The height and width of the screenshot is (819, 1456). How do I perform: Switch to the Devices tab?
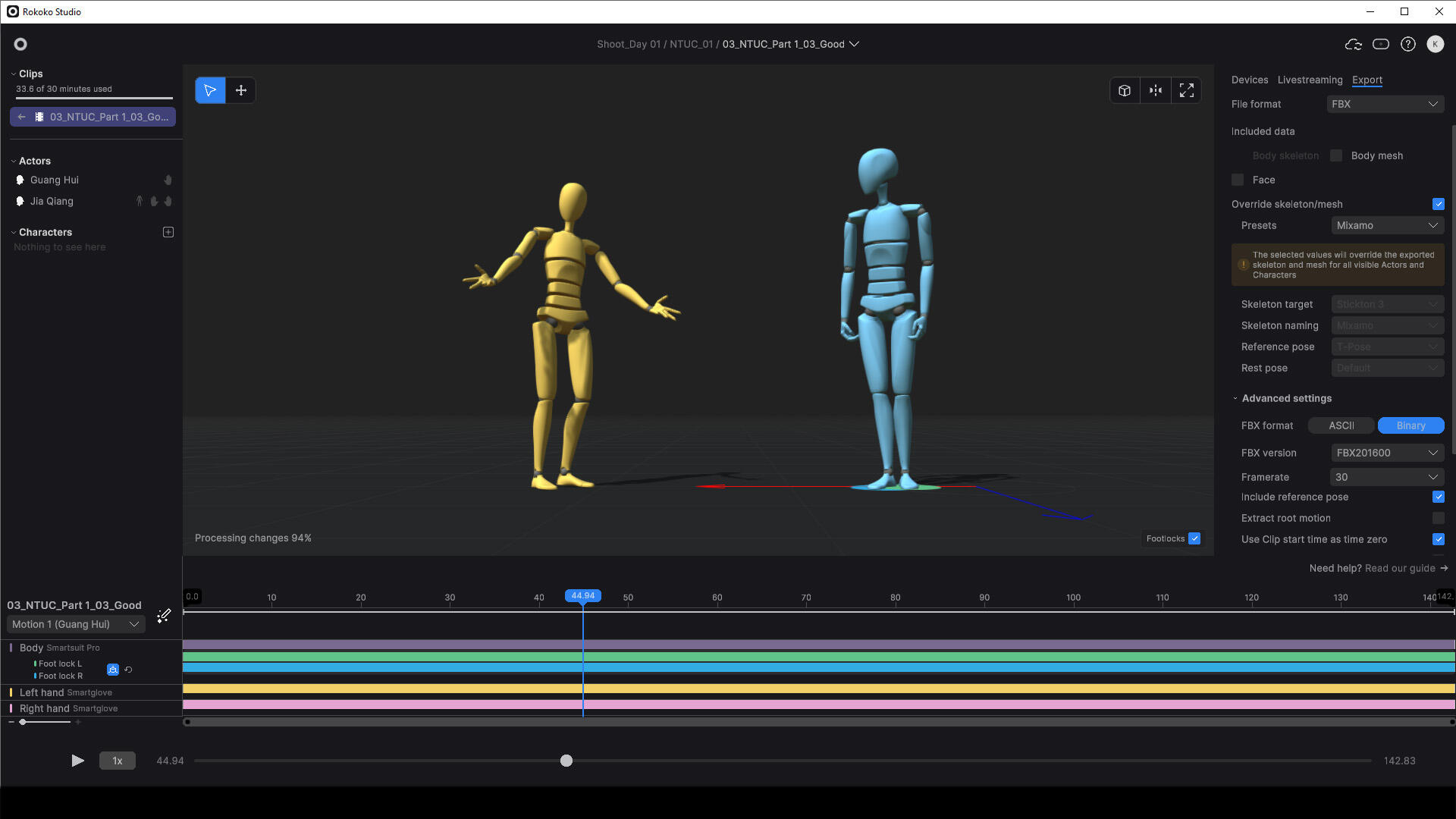pyautogui.click(x=1249, y=80)
